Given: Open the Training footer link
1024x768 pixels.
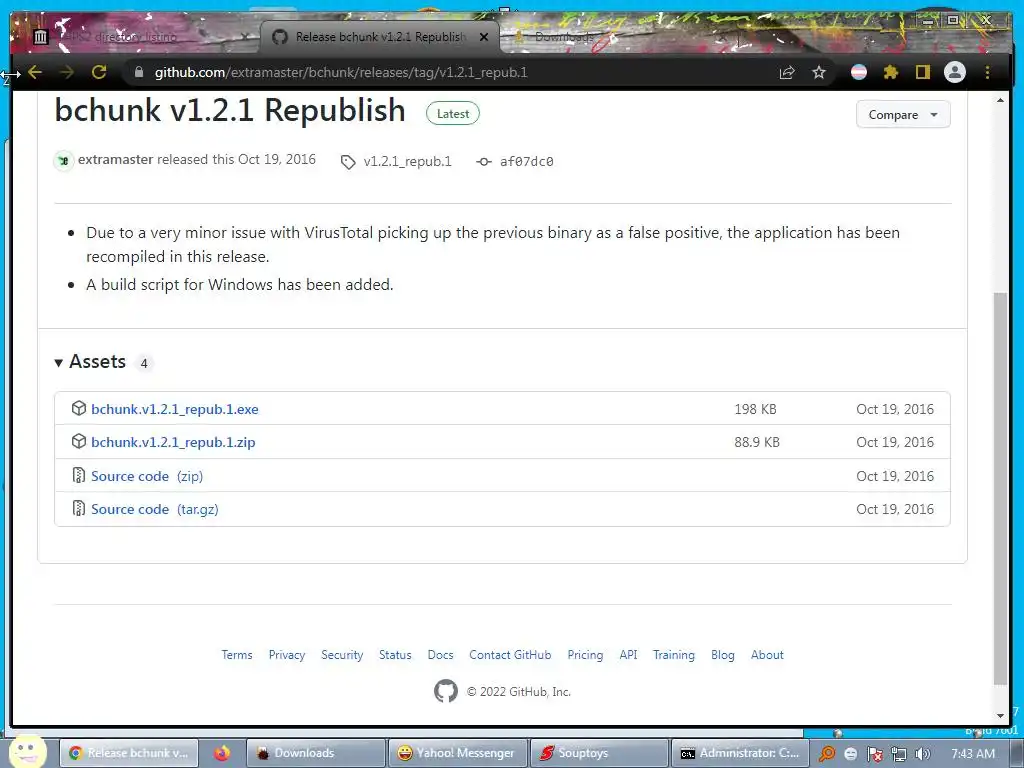Looking at the screenshot, I should tap(674, 654).
